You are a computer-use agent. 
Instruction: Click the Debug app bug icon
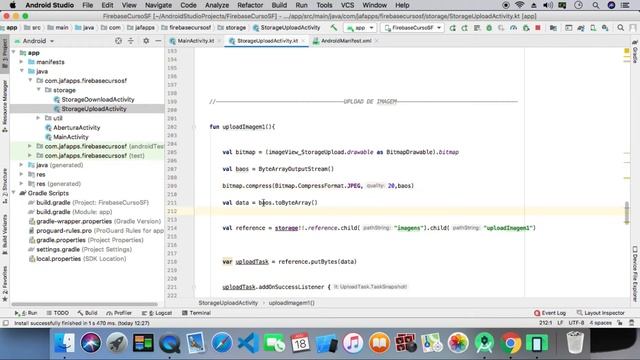click(489, 28)
